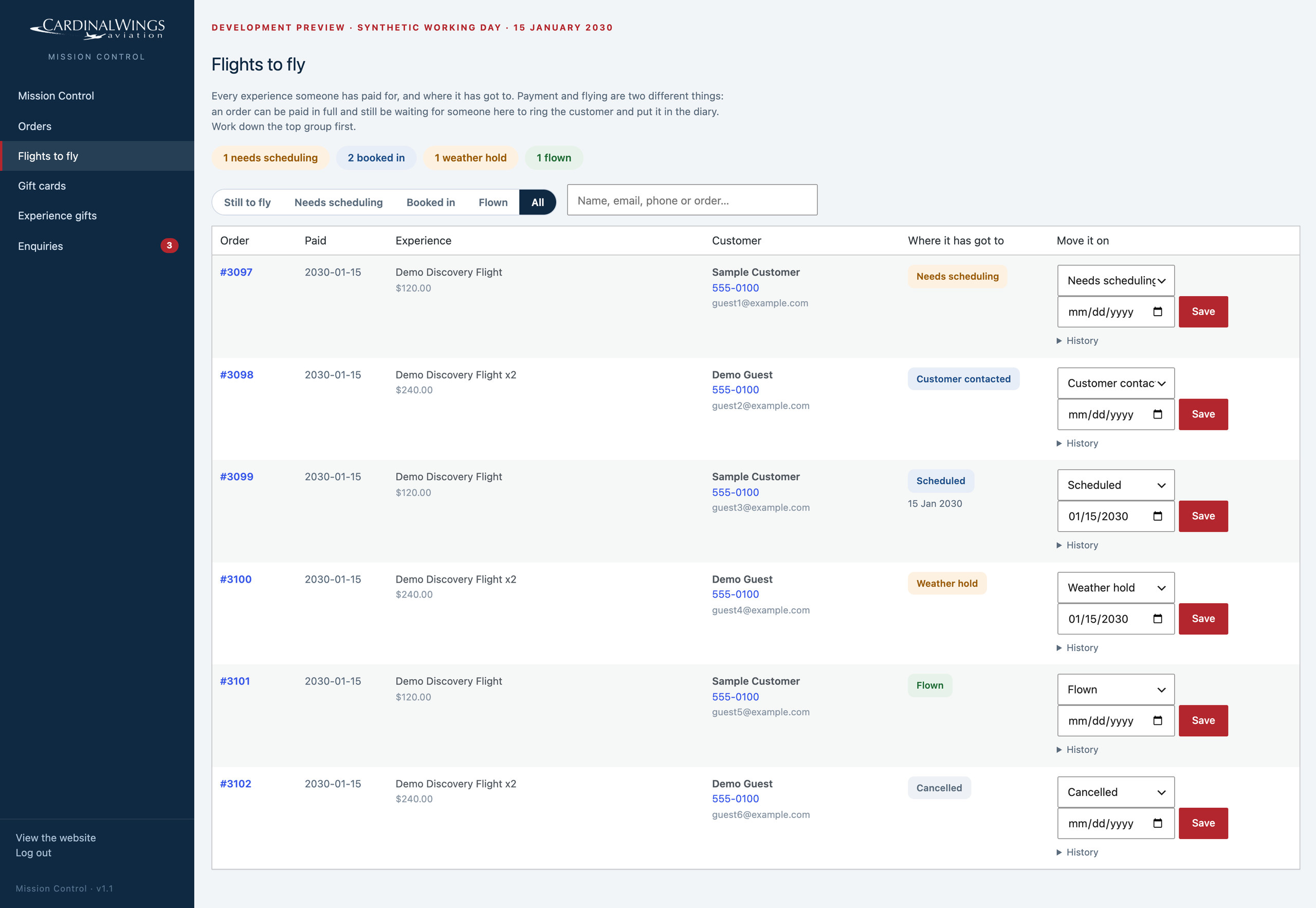
Task: Save changes for order #3102
Action: pos(1203,823)
